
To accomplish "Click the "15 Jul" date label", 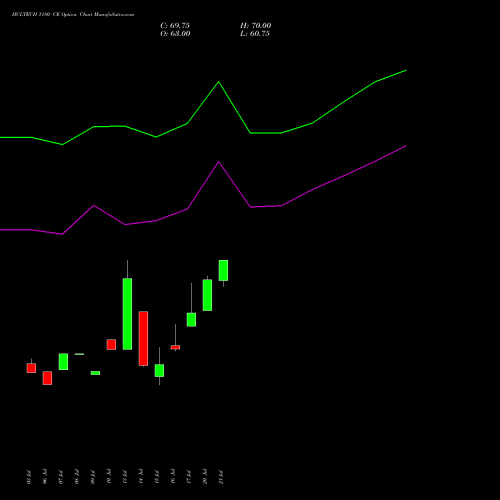I will point(157,477).
